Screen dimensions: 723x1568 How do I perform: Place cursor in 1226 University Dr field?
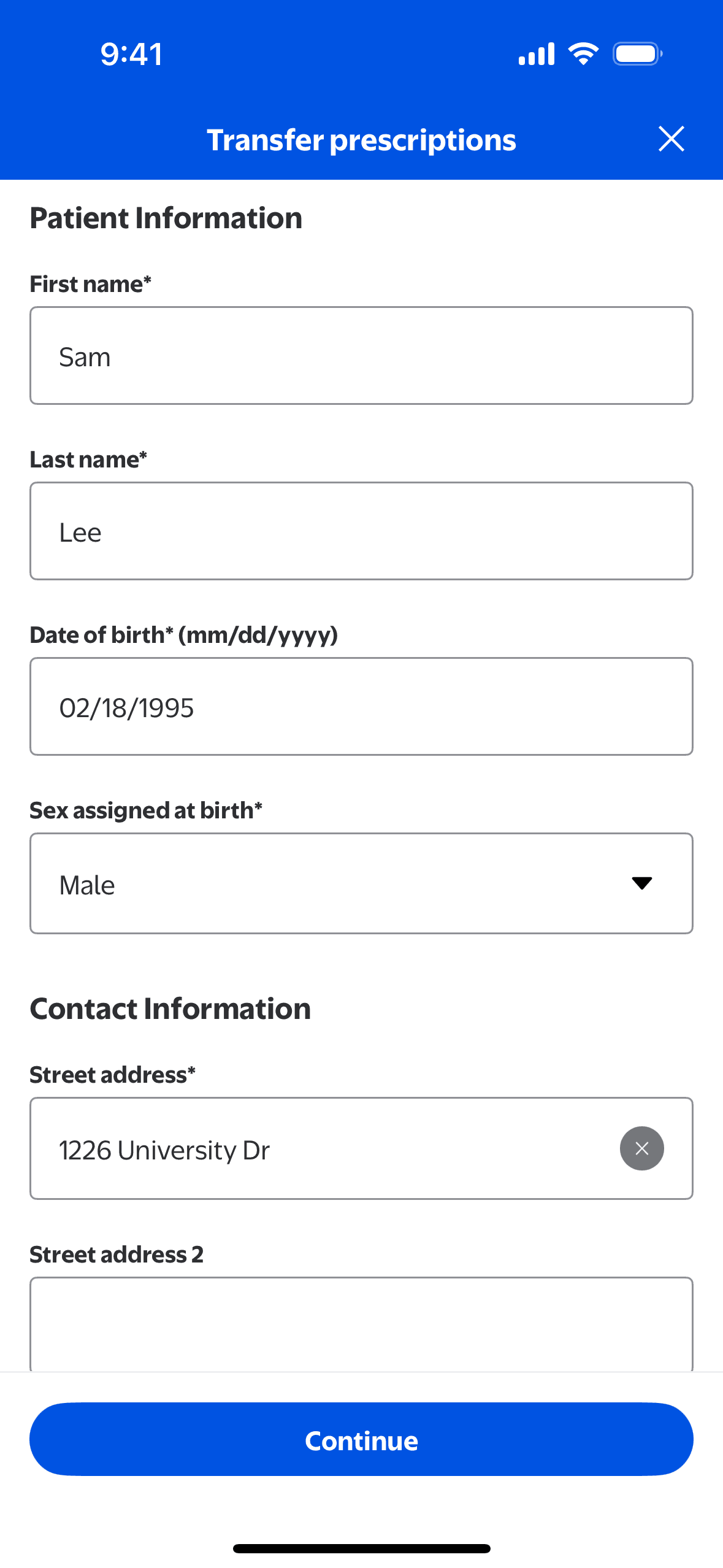click(319, 1149)
